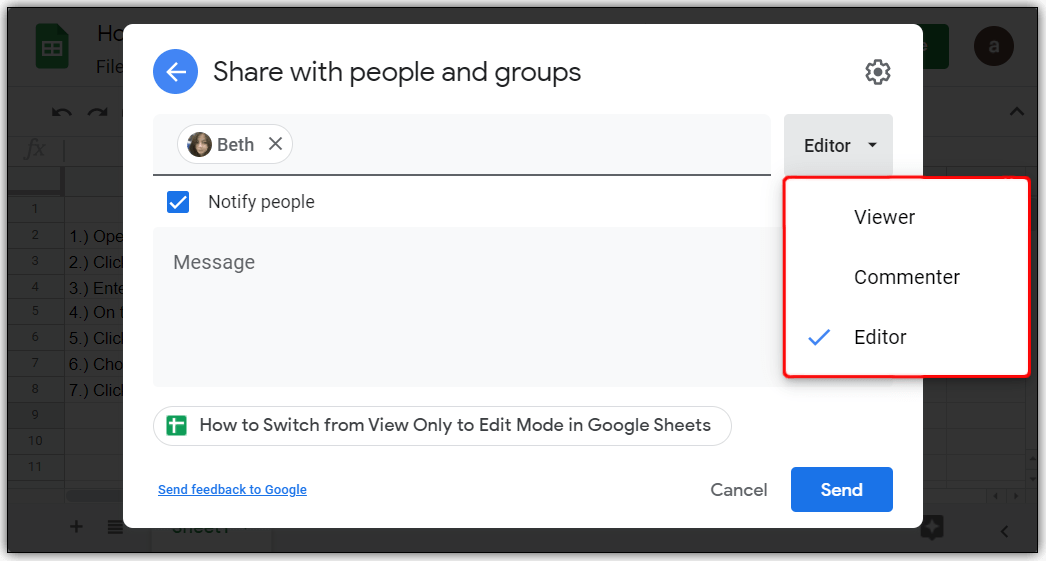1046x561 pixels.
Task: Click Cancel in the share dialog
Action: 738,490
